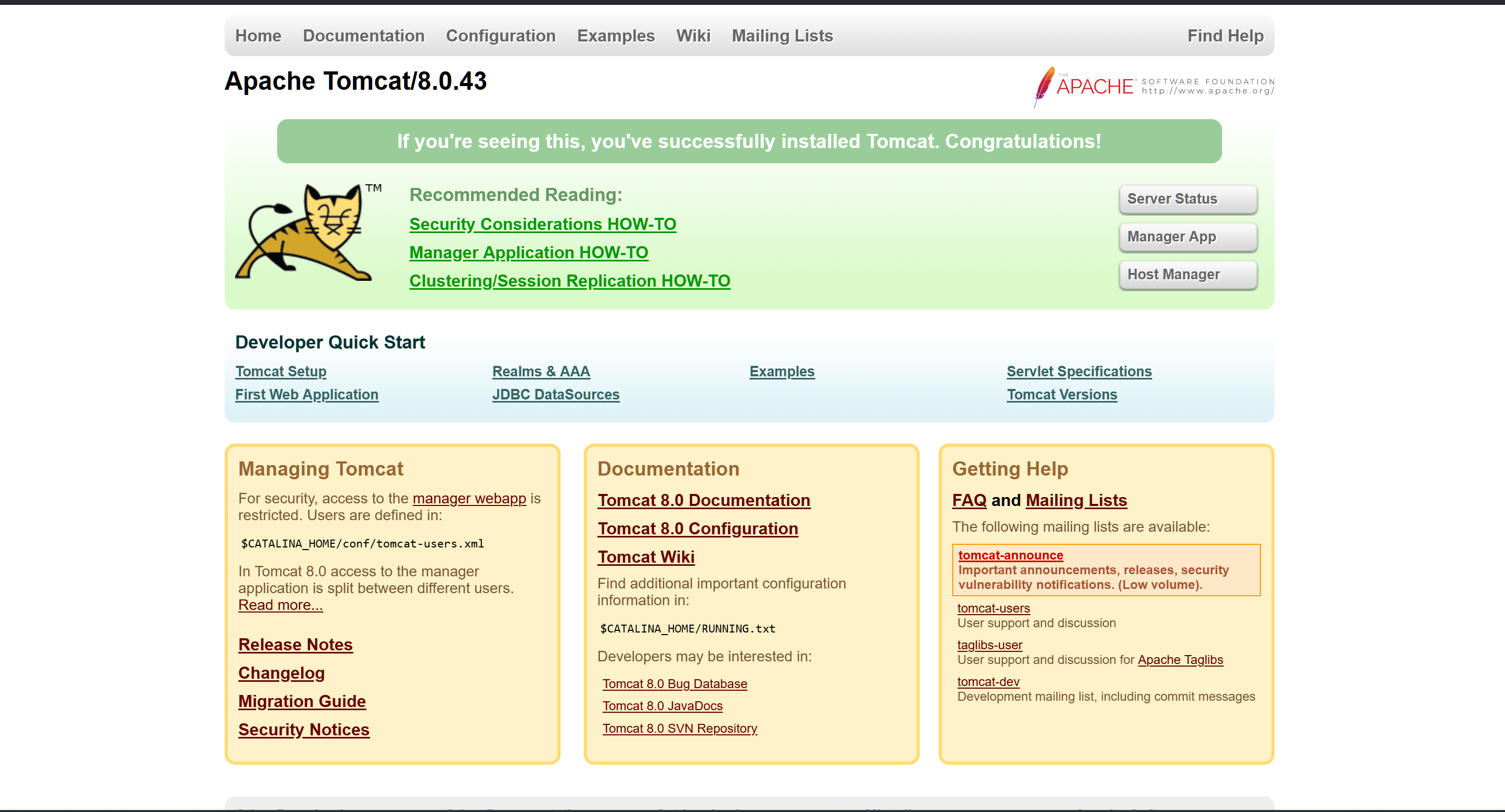This screenshot has width=1505, height=812.
Task: Click Find Help in the navigation bar
Action: 1225,36
